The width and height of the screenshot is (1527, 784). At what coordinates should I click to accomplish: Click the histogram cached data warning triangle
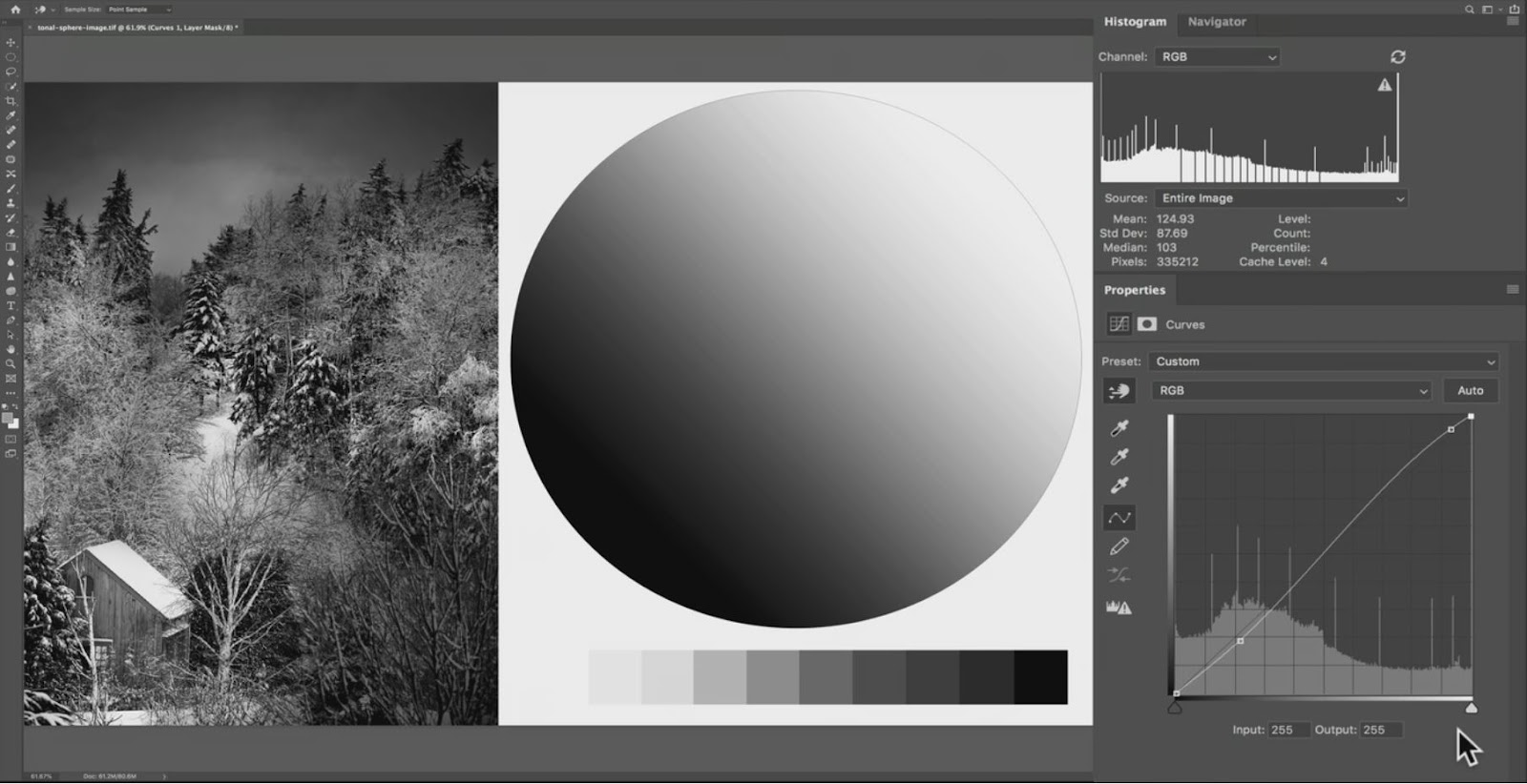(1385, 85)
